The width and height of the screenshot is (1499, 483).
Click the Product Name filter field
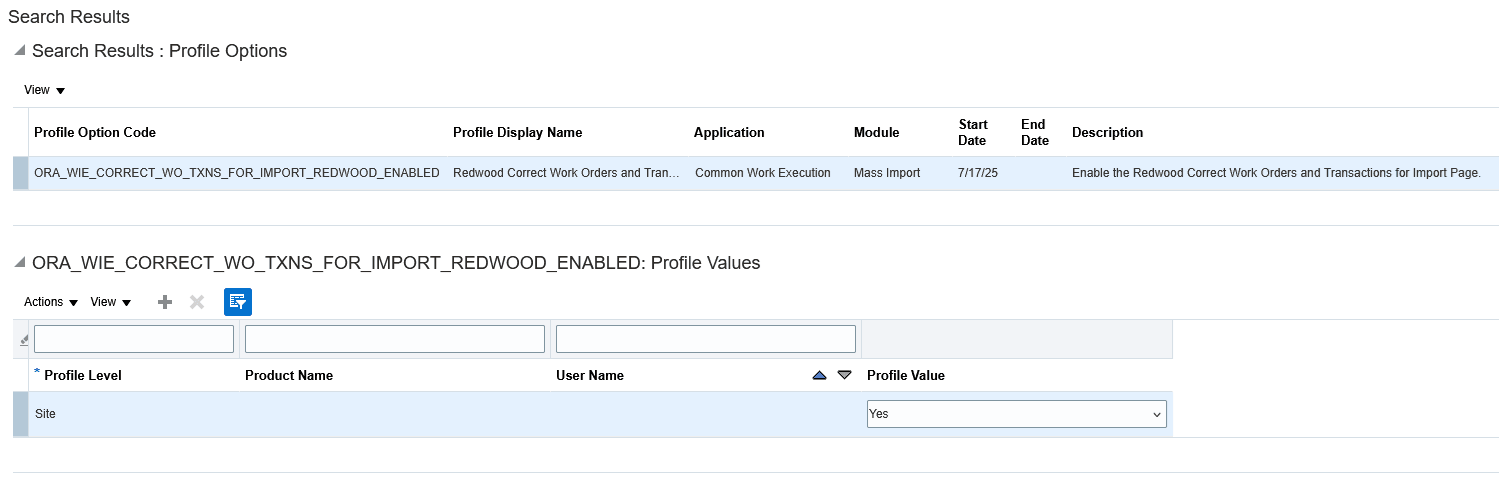[394, 339]
